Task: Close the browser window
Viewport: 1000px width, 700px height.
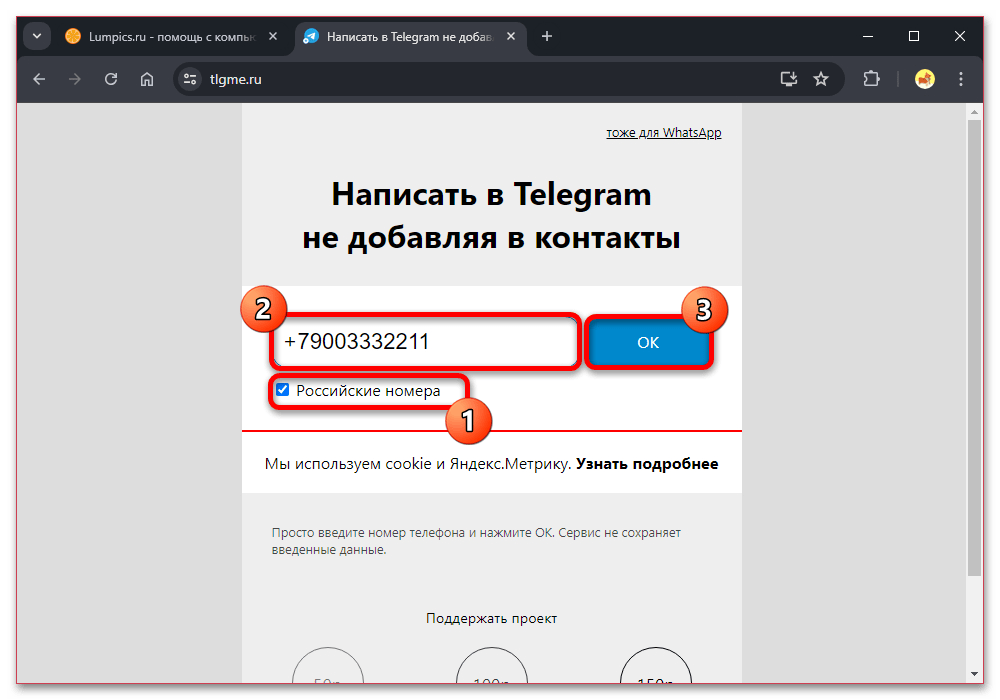Action: coord(960,36)
